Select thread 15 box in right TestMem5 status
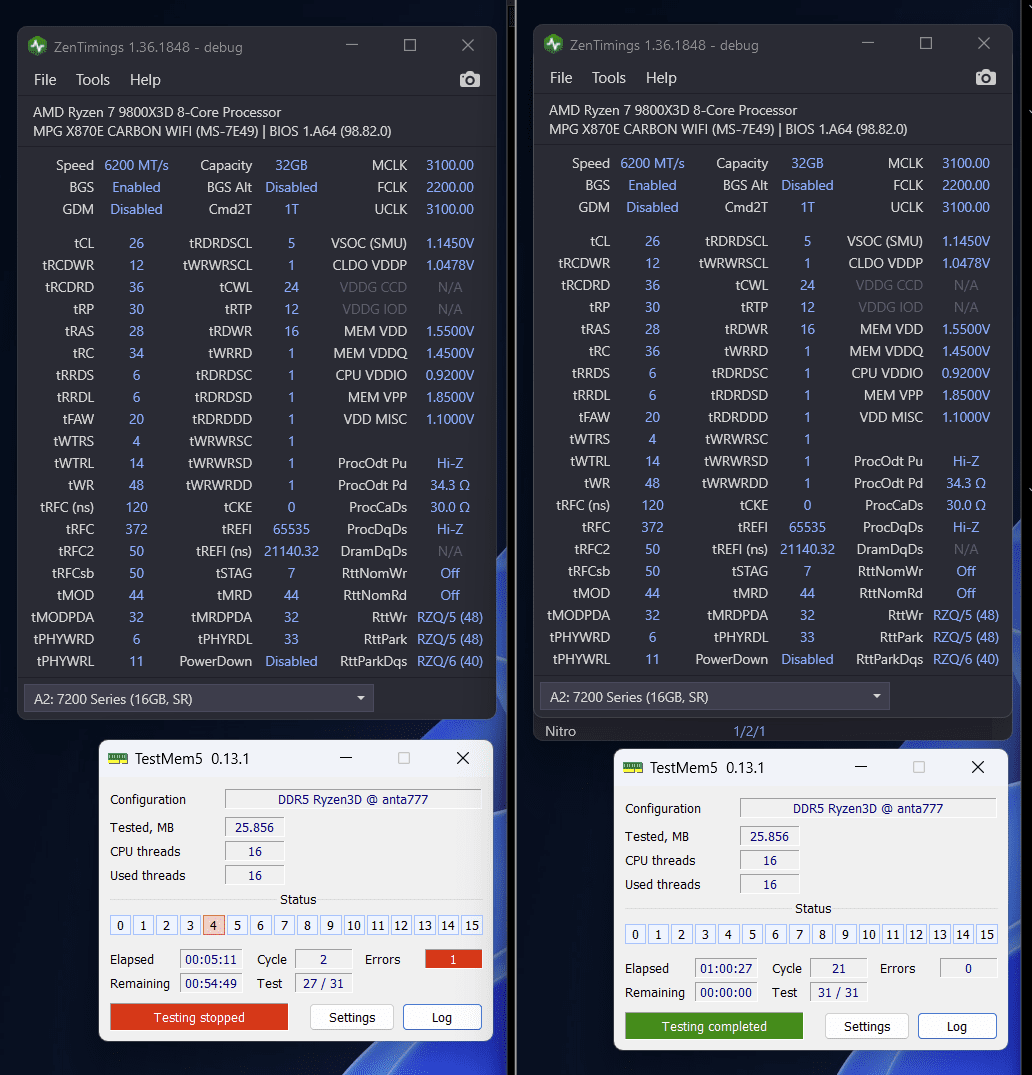 (987, 934)
